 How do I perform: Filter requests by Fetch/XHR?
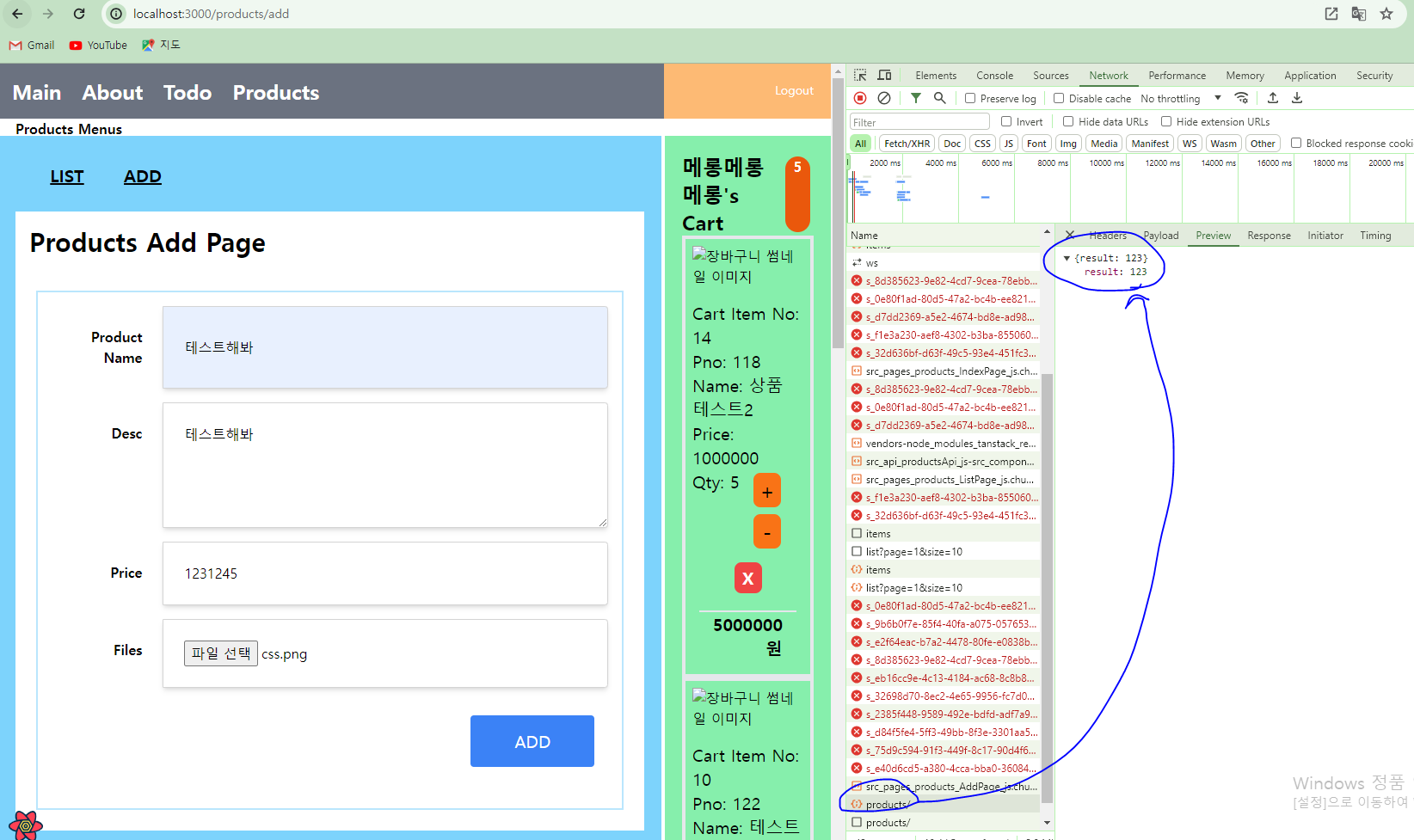point(907,144)
